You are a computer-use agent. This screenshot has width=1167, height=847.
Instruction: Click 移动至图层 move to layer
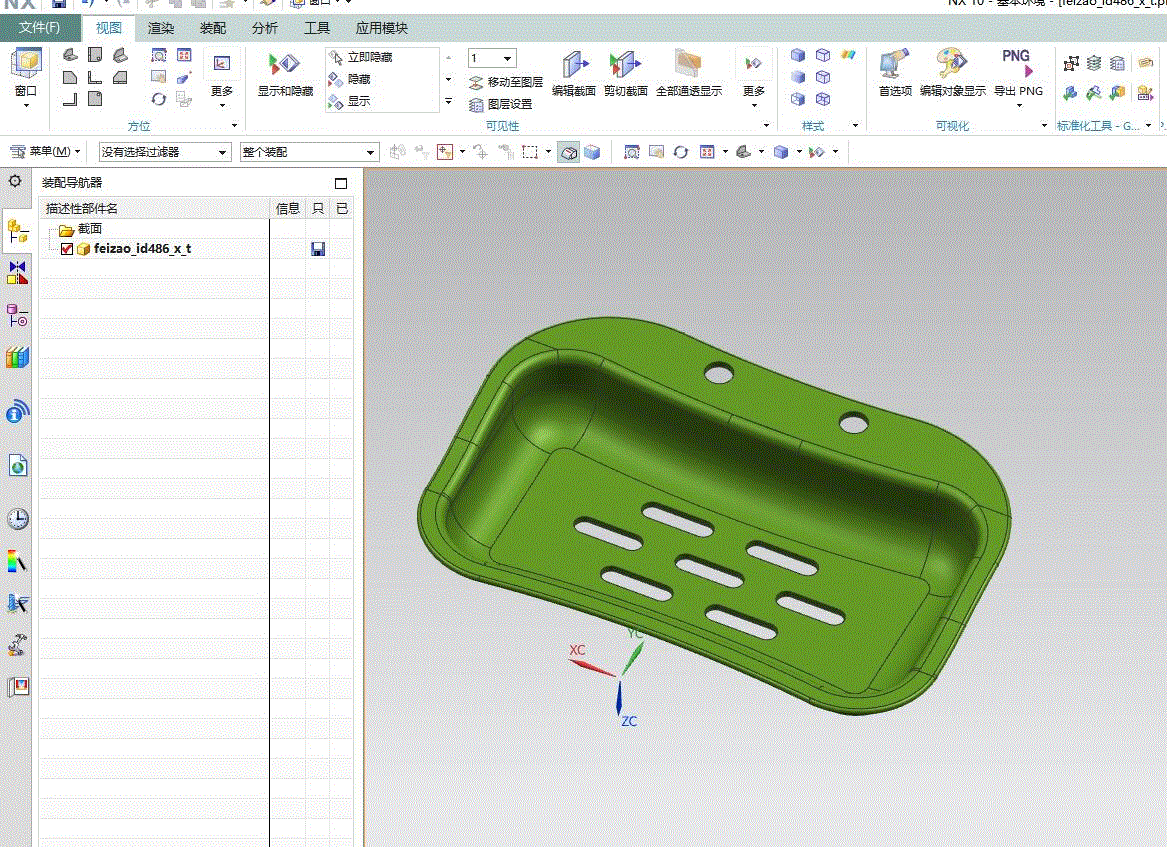(x=506, y=83)
